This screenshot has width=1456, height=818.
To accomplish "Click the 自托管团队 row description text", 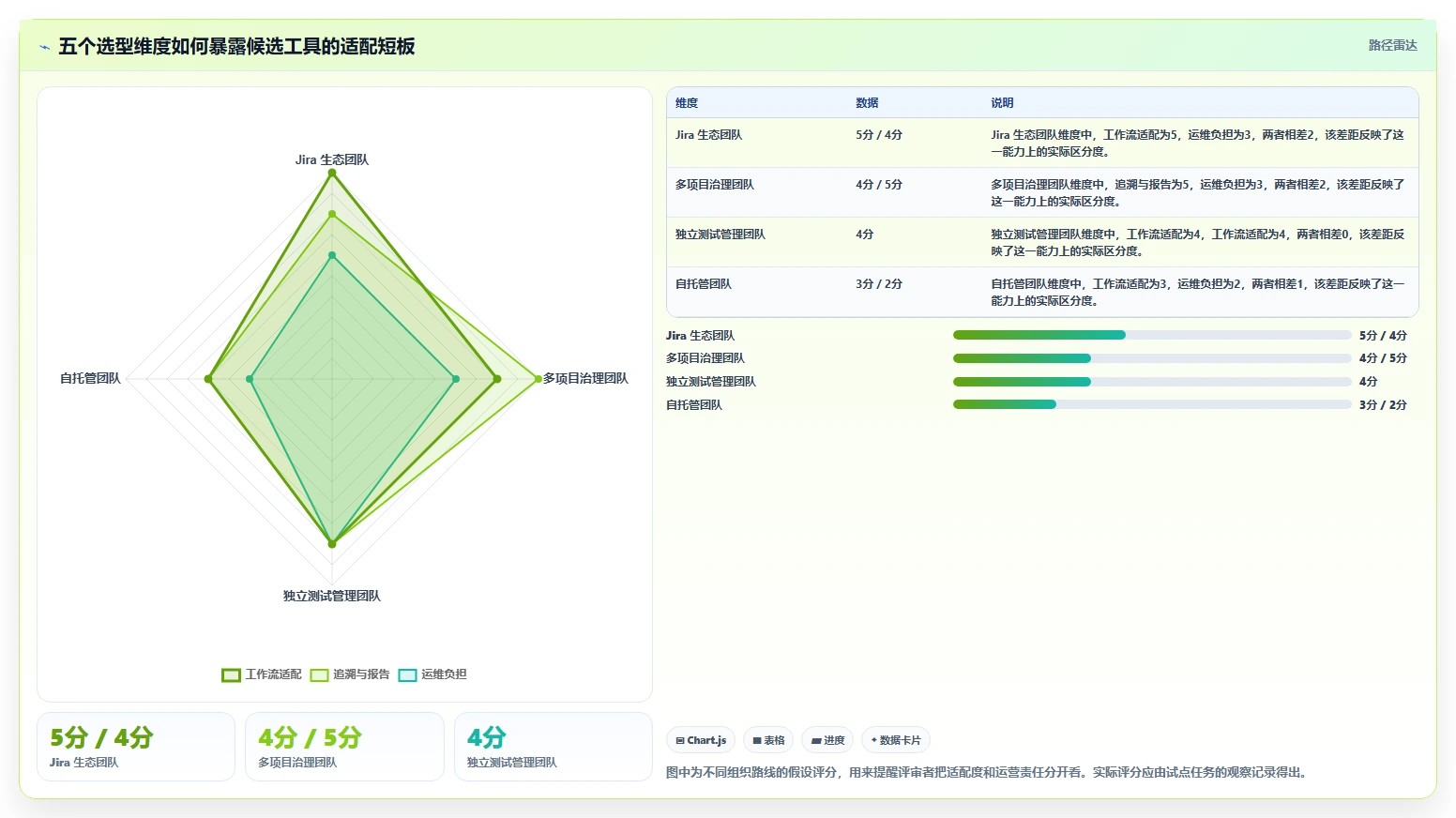I will [x=1198, y=293].
